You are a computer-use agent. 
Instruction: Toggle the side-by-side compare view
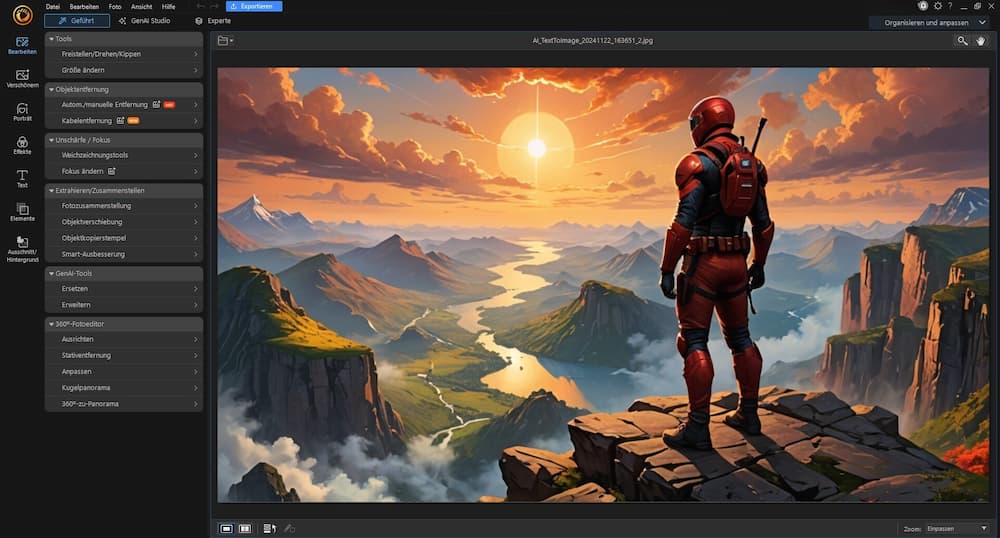(x=245, y=528)
